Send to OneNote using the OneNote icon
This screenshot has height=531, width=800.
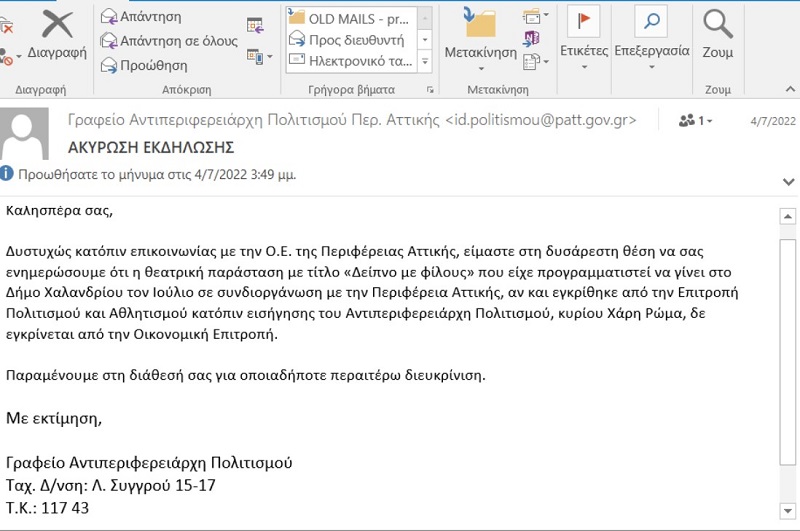[532, 38]
